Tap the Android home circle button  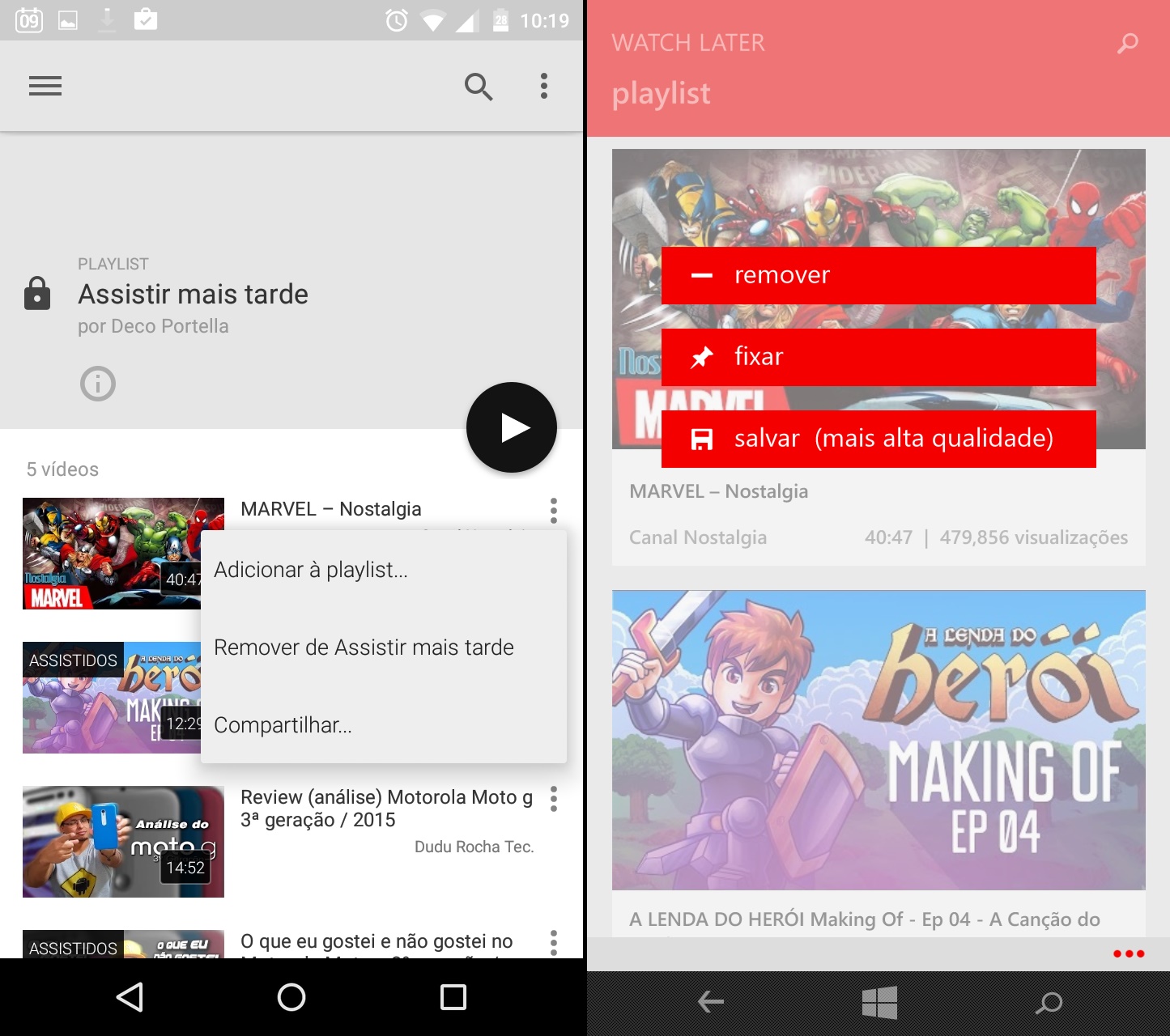pos(291,997)
